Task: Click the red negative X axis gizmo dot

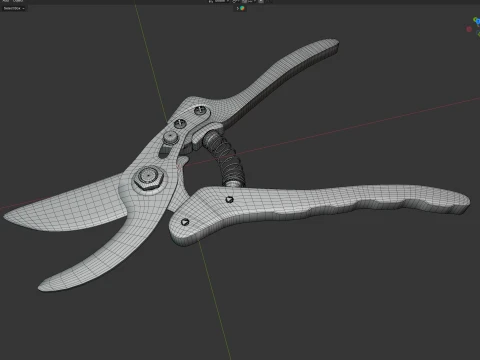Action: 469,29
